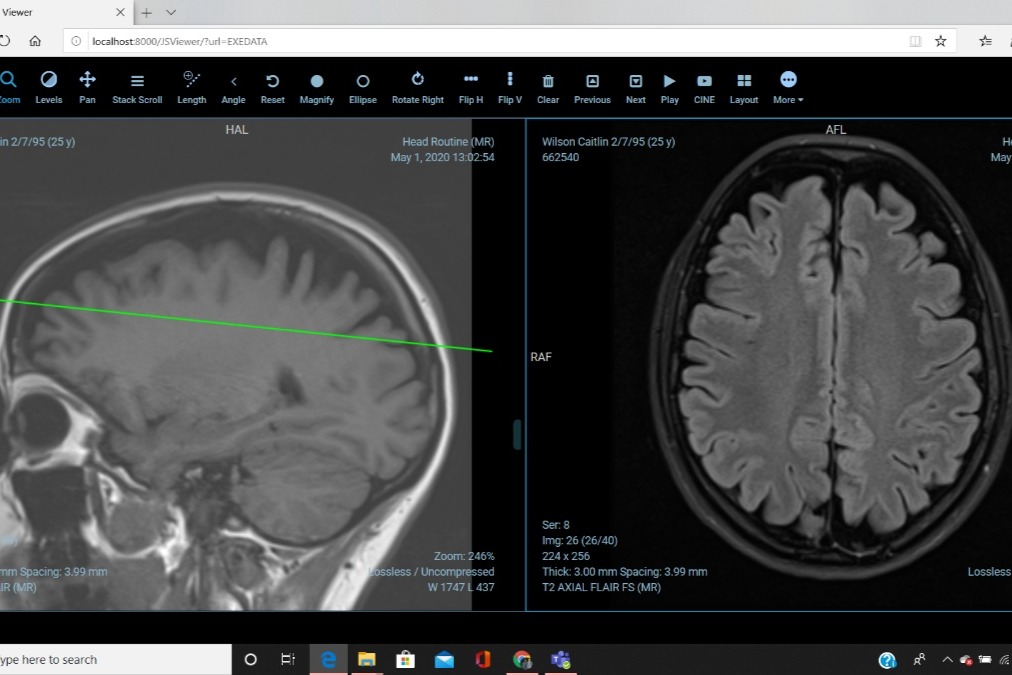Toggle Flip H on the image
This screenshot has width=1012, height=675.
click(471, 87)
